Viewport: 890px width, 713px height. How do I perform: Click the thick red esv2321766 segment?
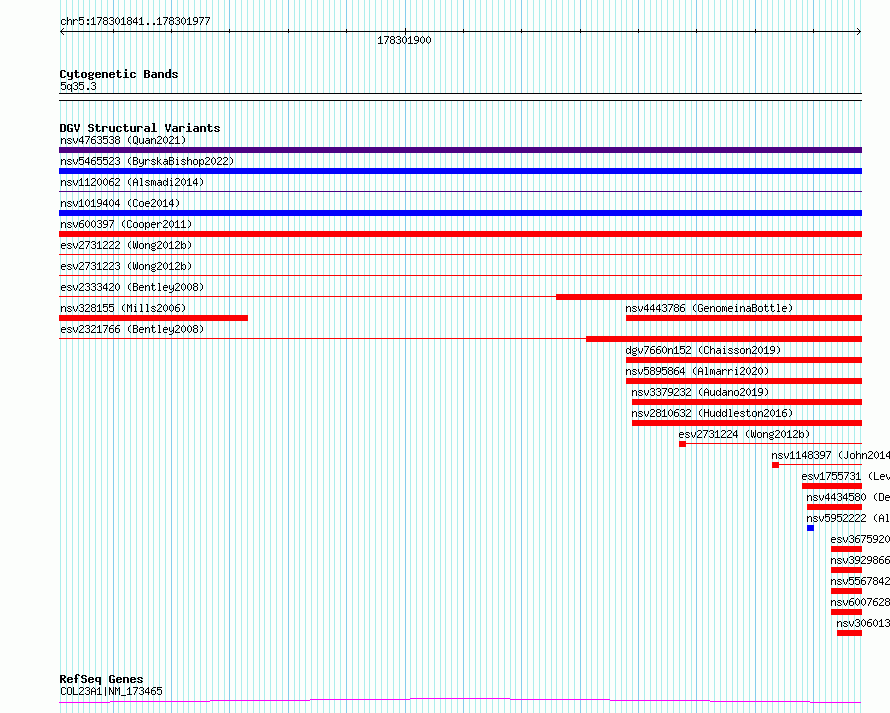coord(724,339)
